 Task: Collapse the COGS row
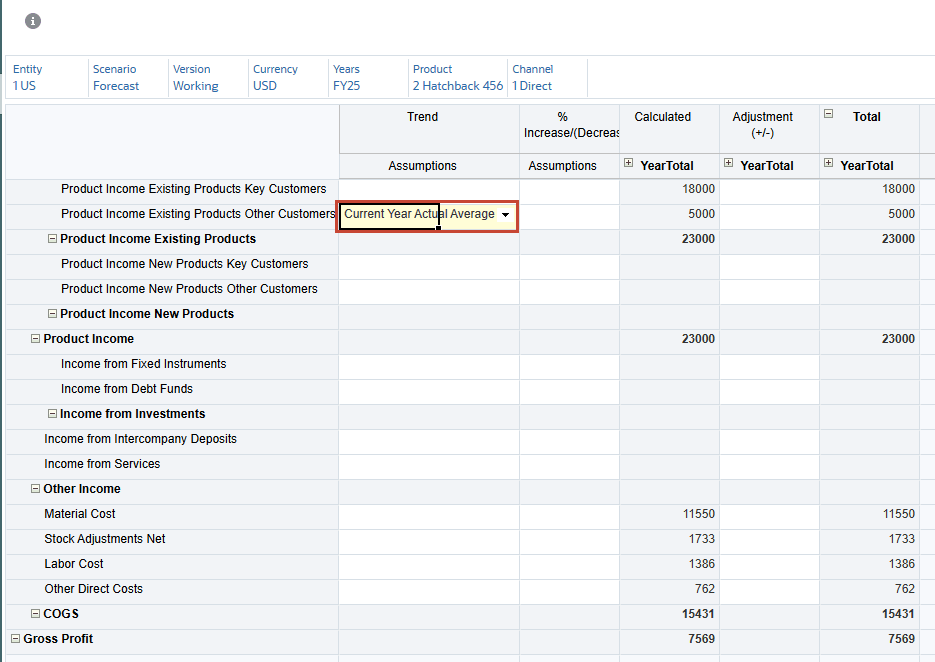click(35, 614)
